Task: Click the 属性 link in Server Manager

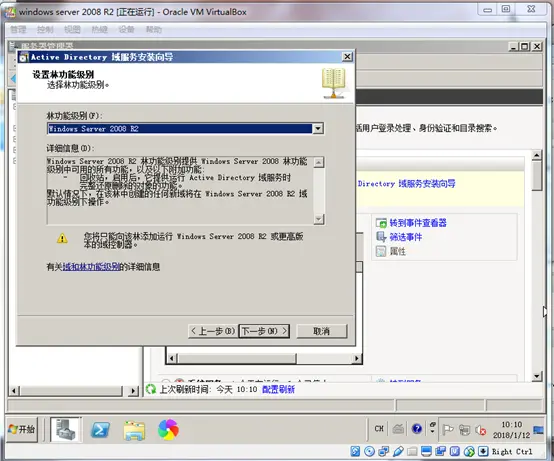Action: (397, 251)
